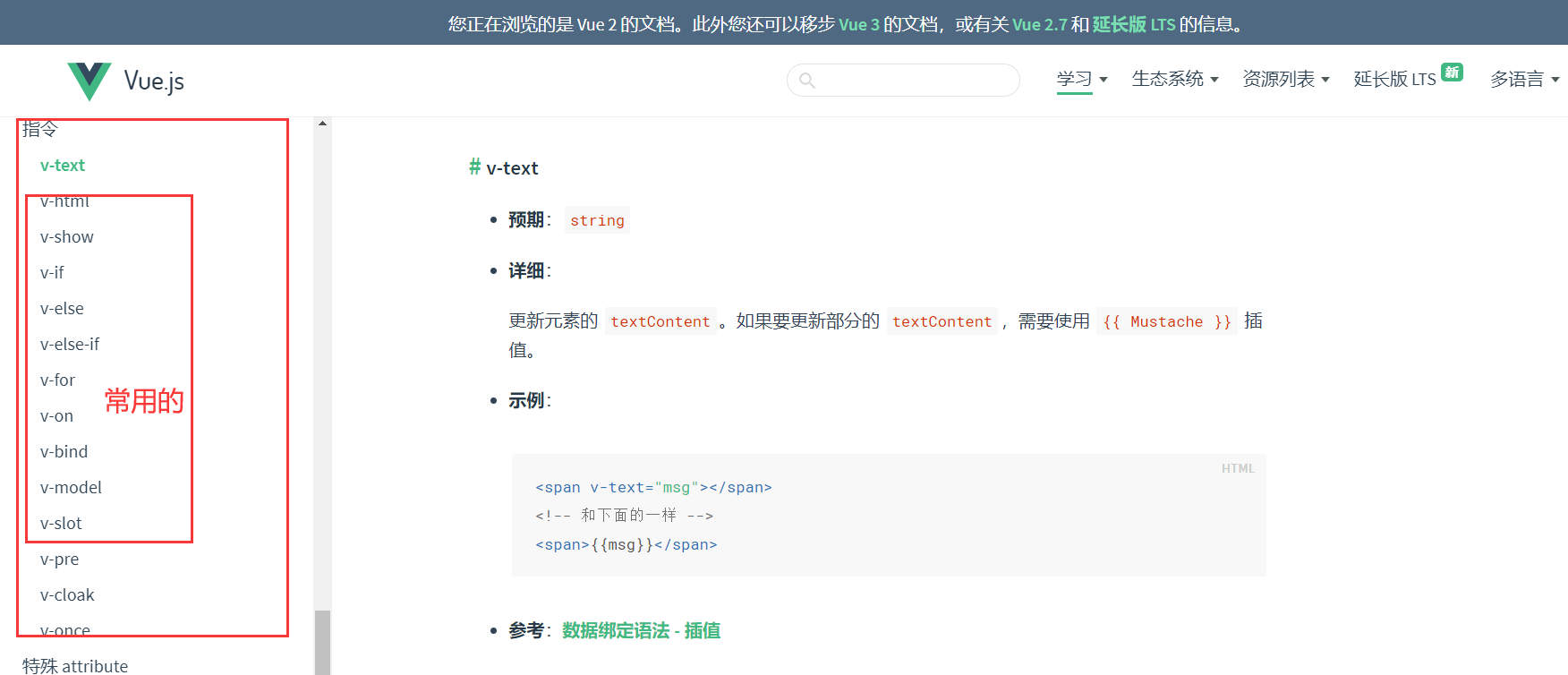Viewport: 1568px width, 675px height.
Task: Click the v-text="msg" span code line
Action: (x=653, y=487)
